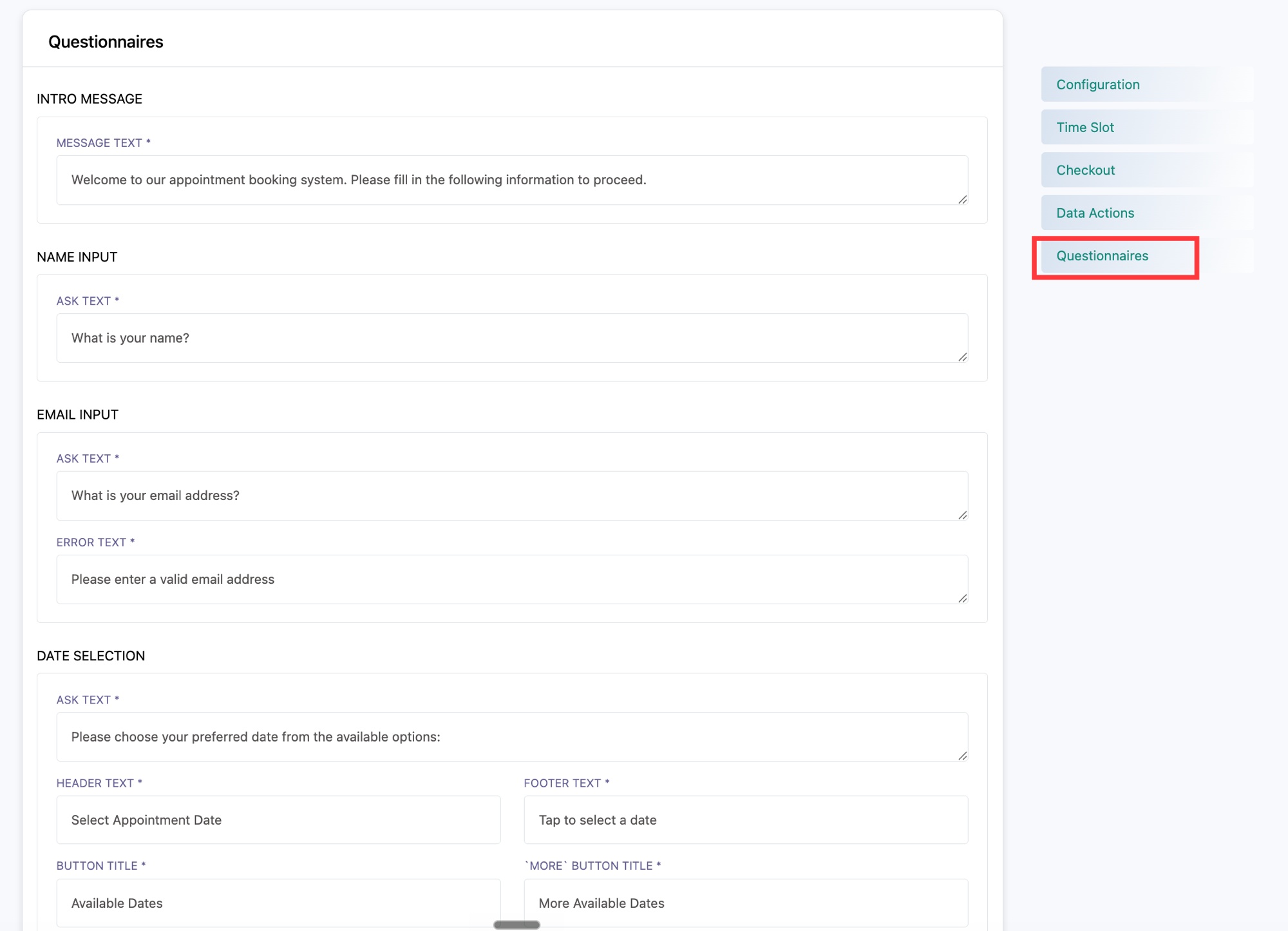Focus the email address Ask Text field
Screen dimensions: 1288x931
click(x=512, y=495)
